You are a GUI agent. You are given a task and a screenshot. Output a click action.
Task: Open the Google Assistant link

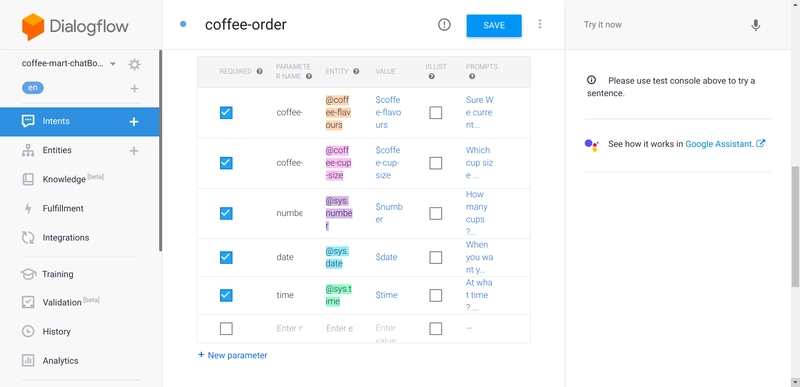pos(724,144)
